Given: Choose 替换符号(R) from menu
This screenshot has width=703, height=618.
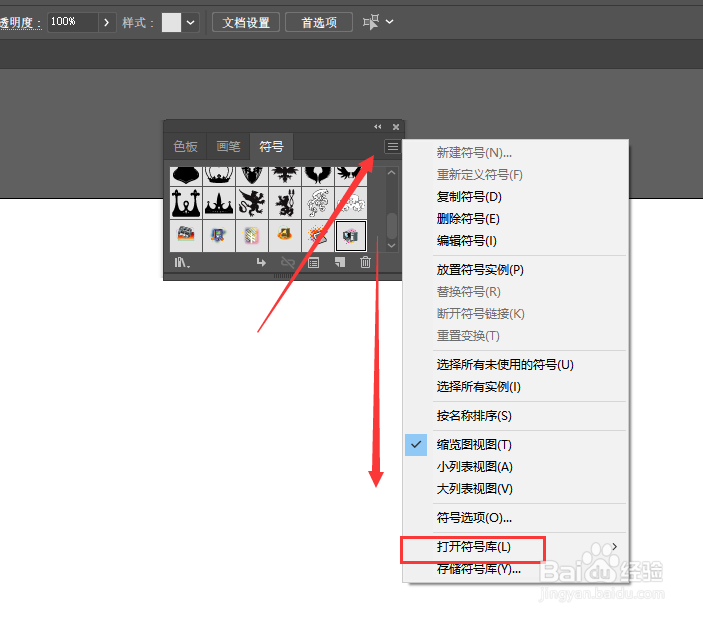Looking at the screenshot, I should [516, 292].
